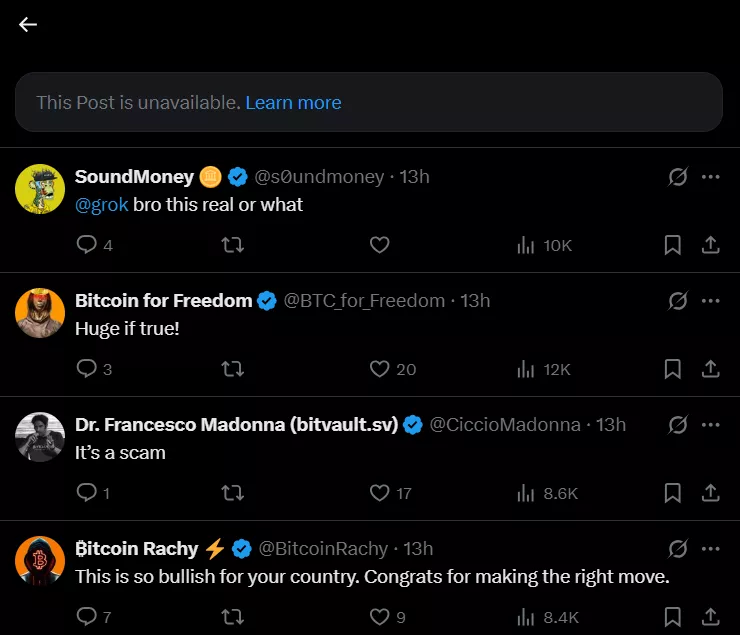
Task: Open more options for Dr. Francesco Madonna's post
Action: tap(711, 425)
